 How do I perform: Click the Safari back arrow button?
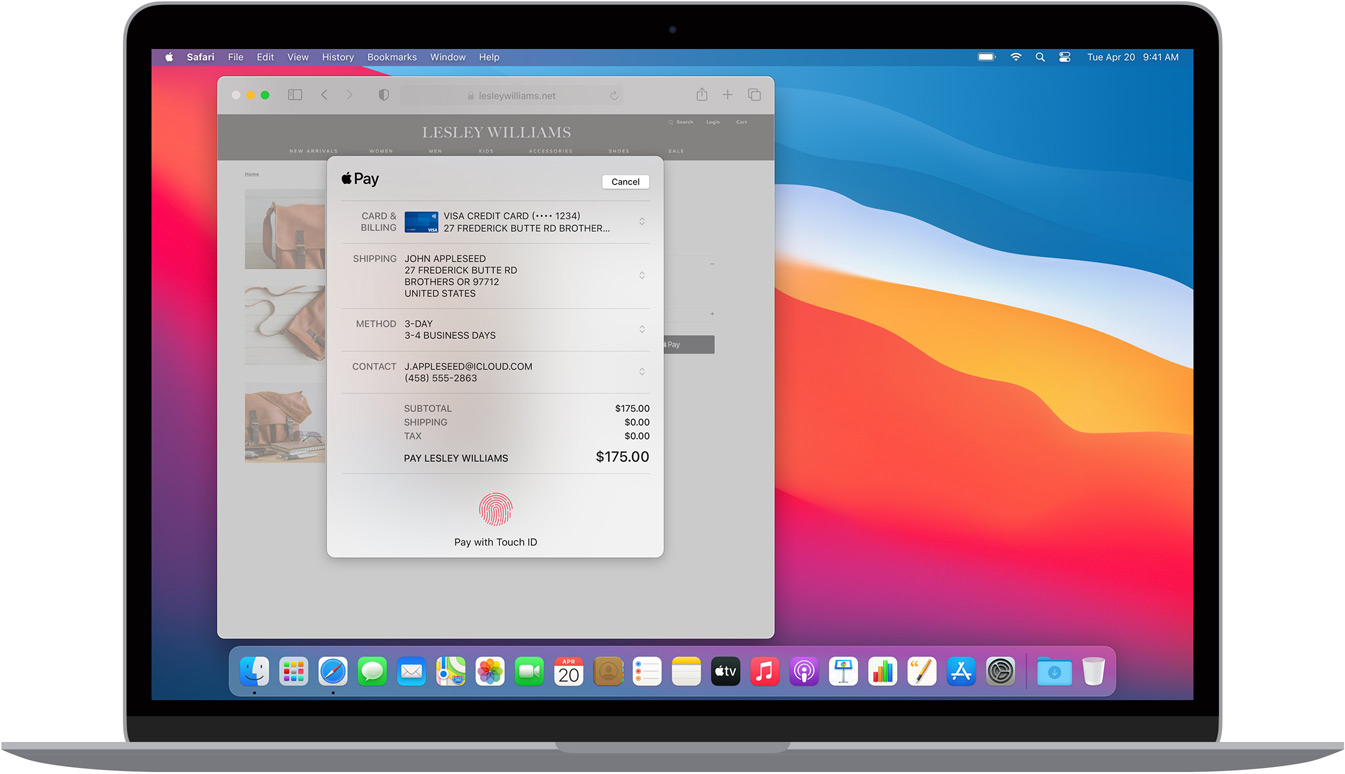pyautogui.click(x=324, y=95)
